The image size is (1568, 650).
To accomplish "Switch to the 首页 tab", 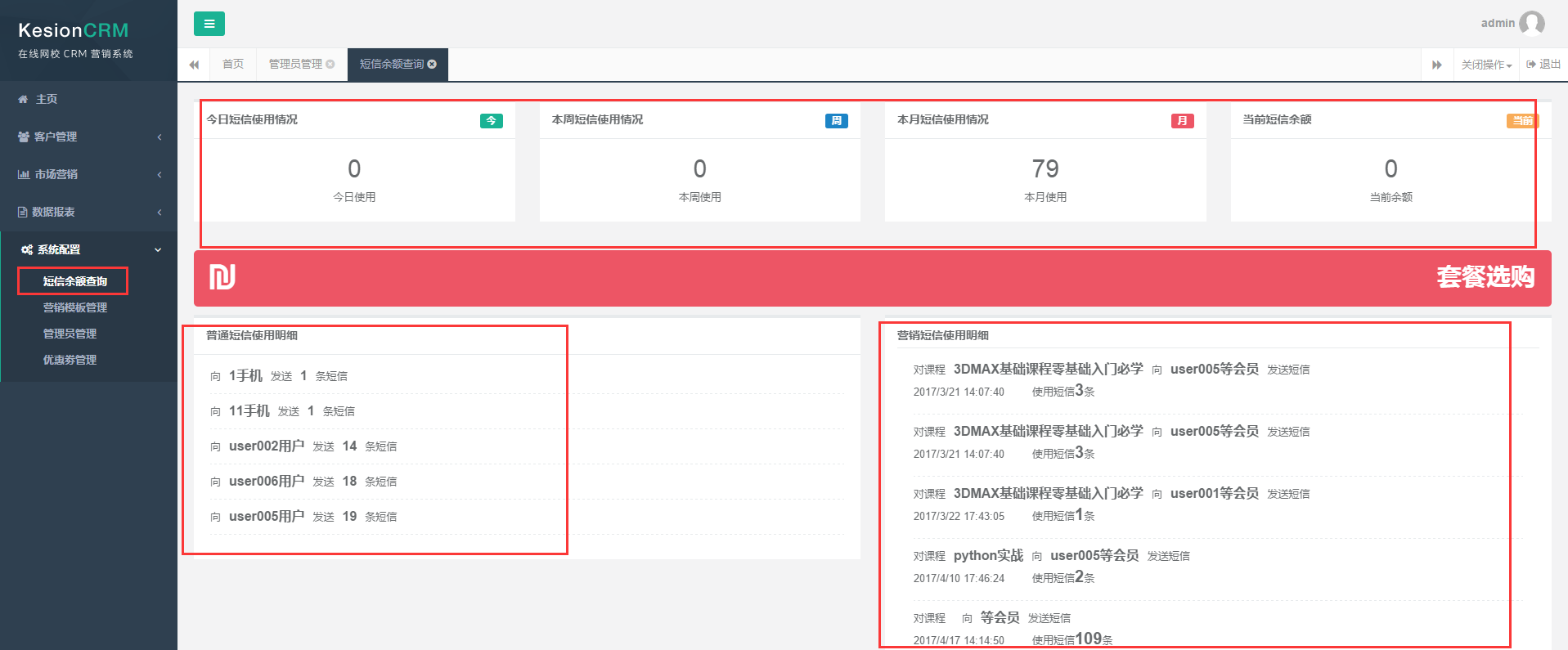I will (233, 64).
